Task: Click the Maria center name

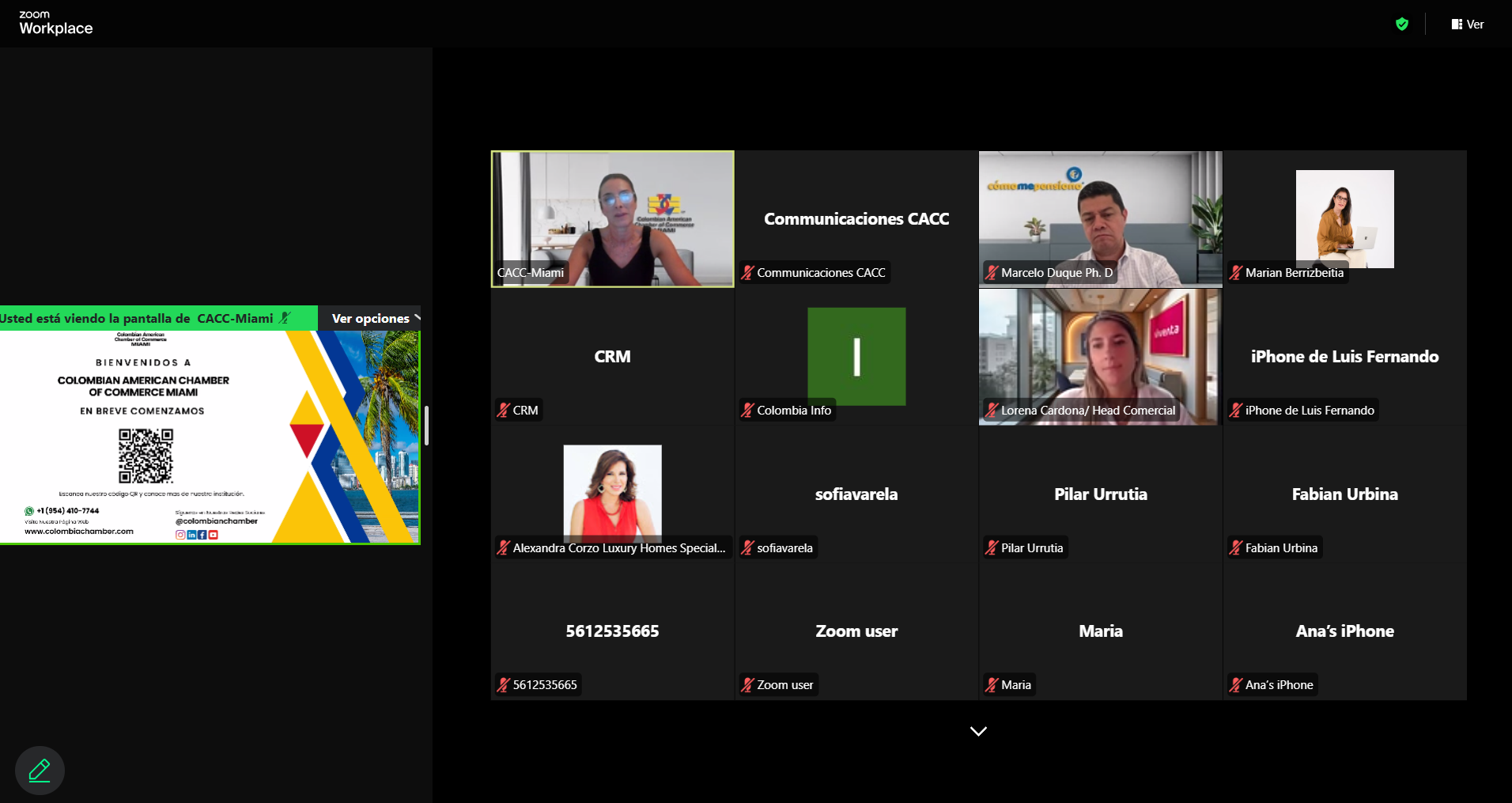Action: [x=1100, y=631]
